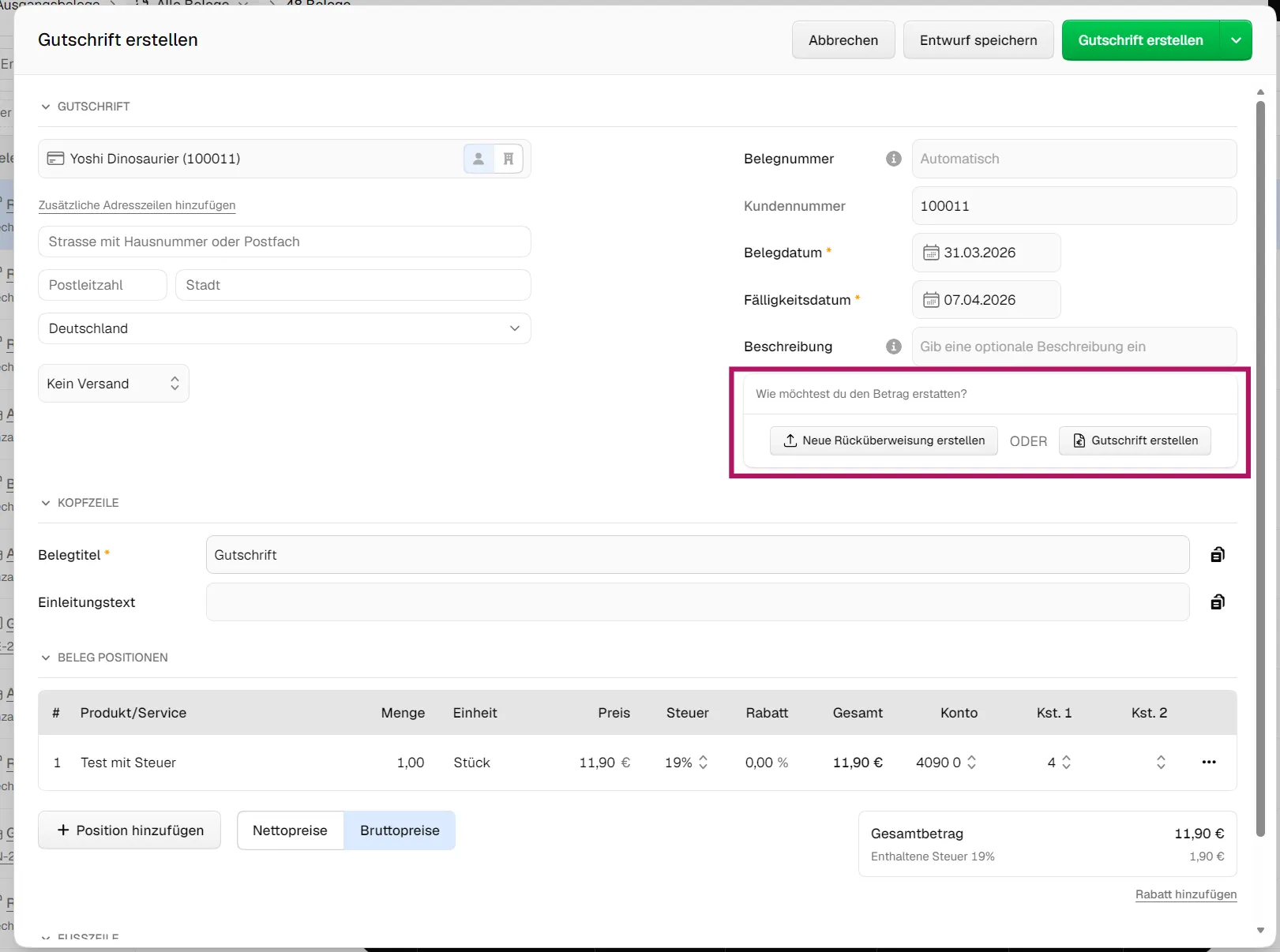Image resolution: width=1280 pixels, height=952 pixels.
Task: Switch pricing to Bruttopreise
Action: tap(400, 830)
